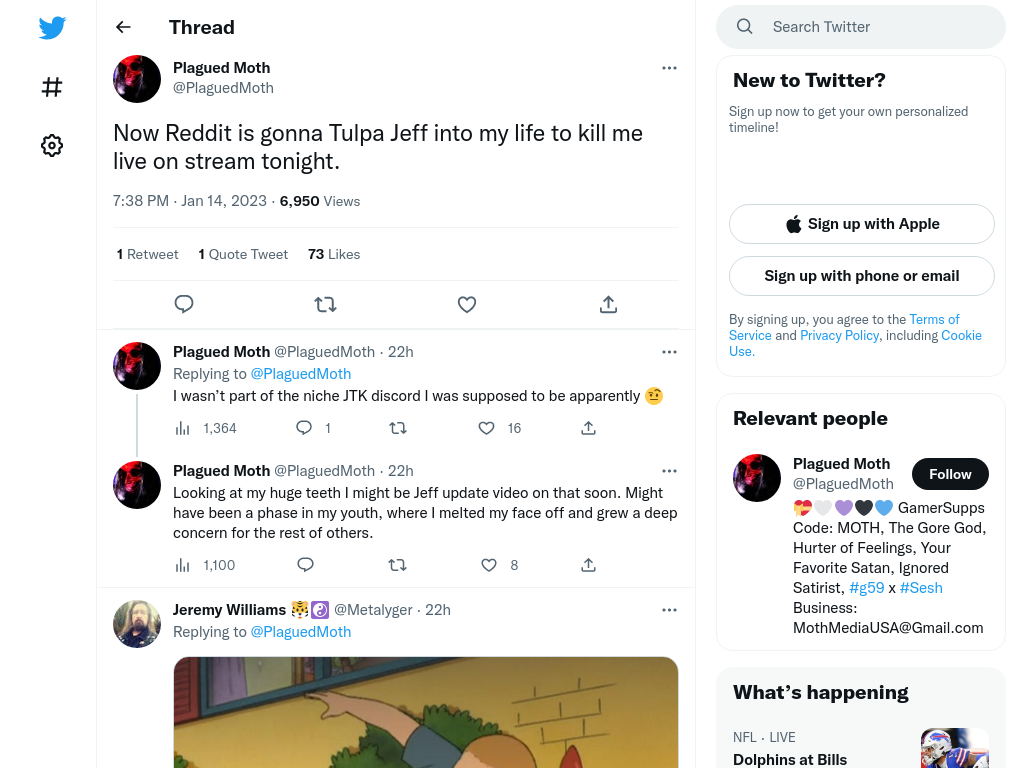1024x768 pixels.
Task: View the 1 Quote Tweet list
Action: point(243,254)
